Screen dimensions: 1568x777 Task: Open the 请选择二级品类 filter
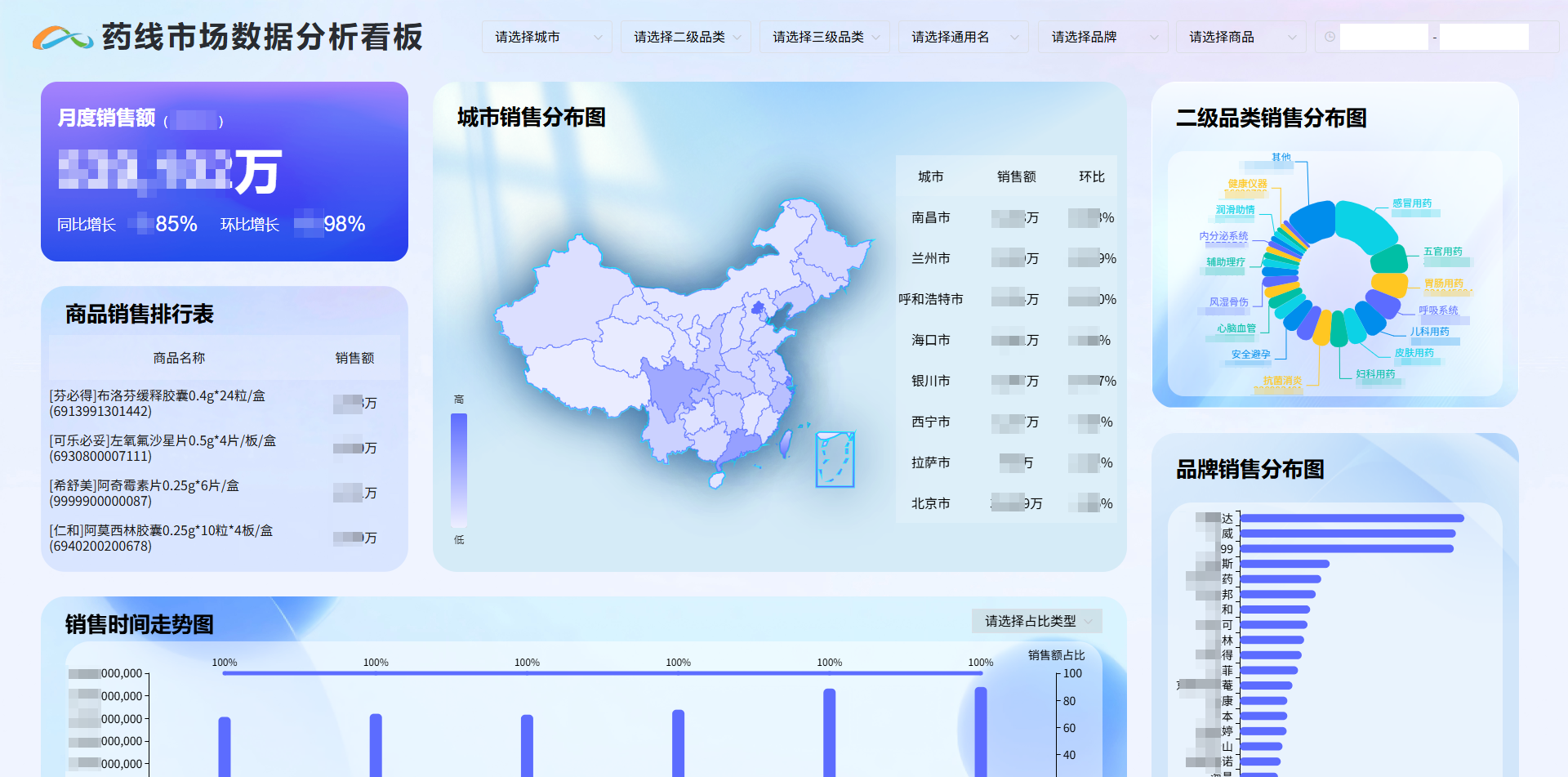click(684, 37)
